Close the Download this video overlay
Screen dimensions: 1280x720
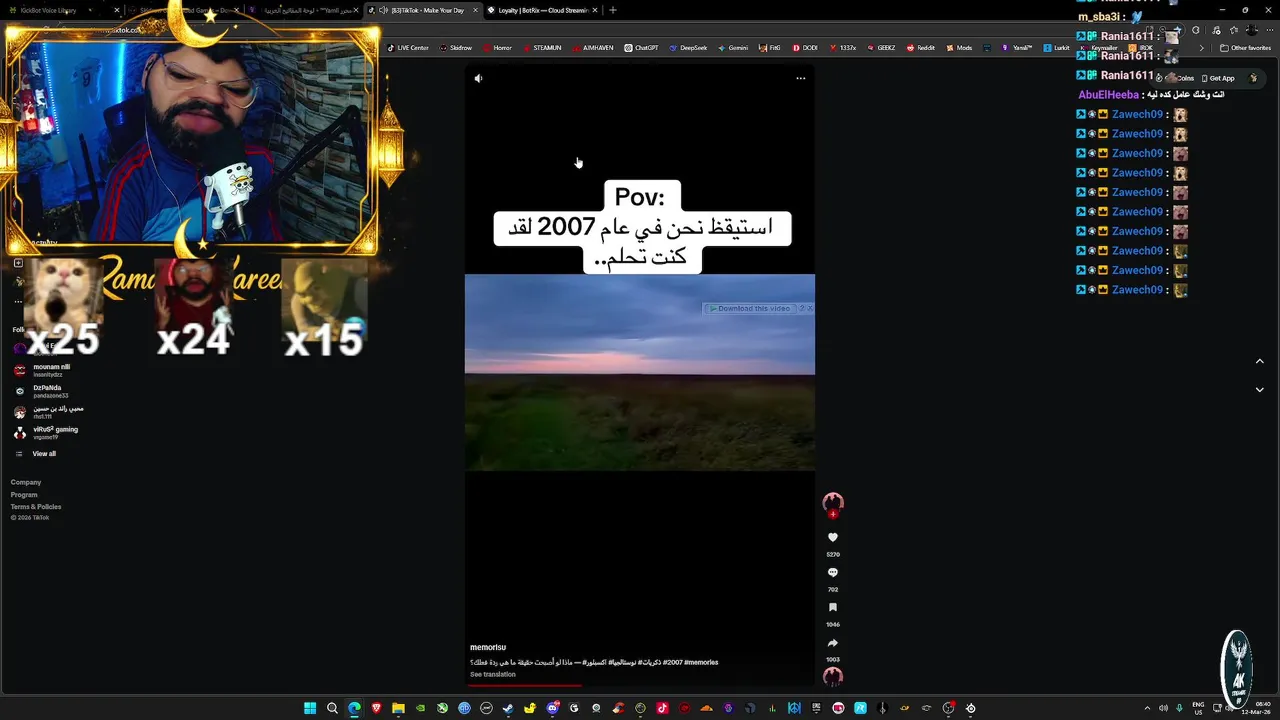click(810, 308)
